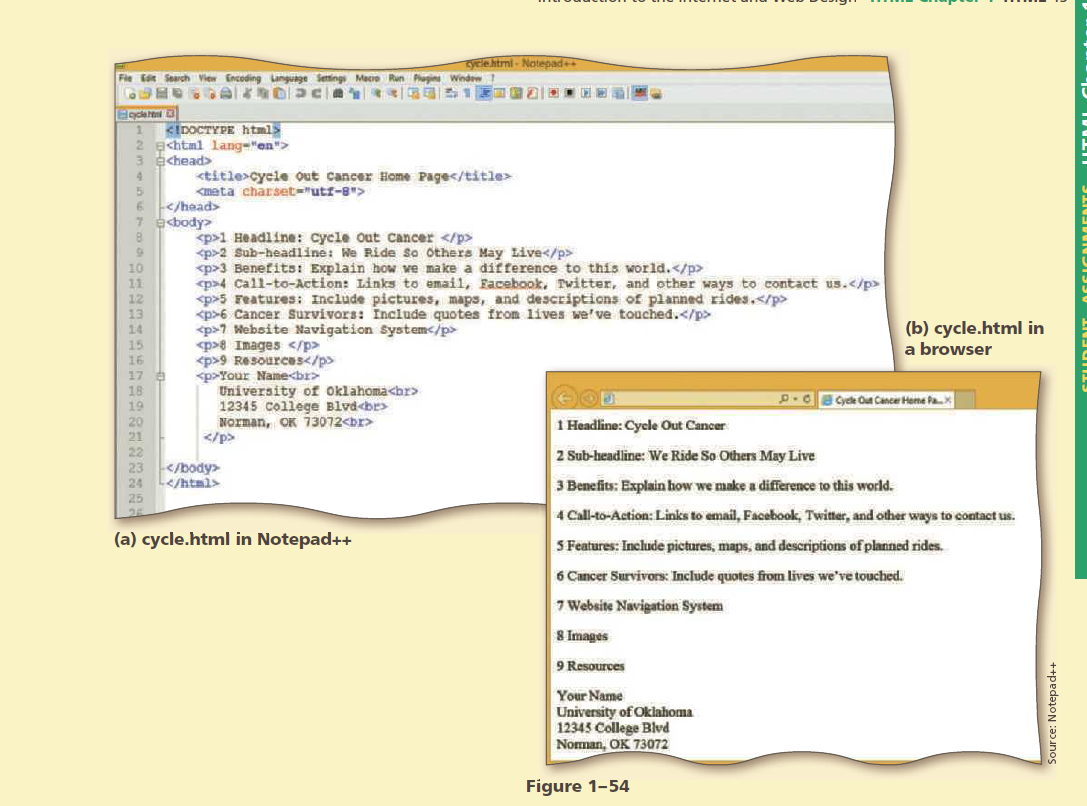Screen dimensions: 1087x806
Task: Open the Encoding menu
Action: pos(243,79)
